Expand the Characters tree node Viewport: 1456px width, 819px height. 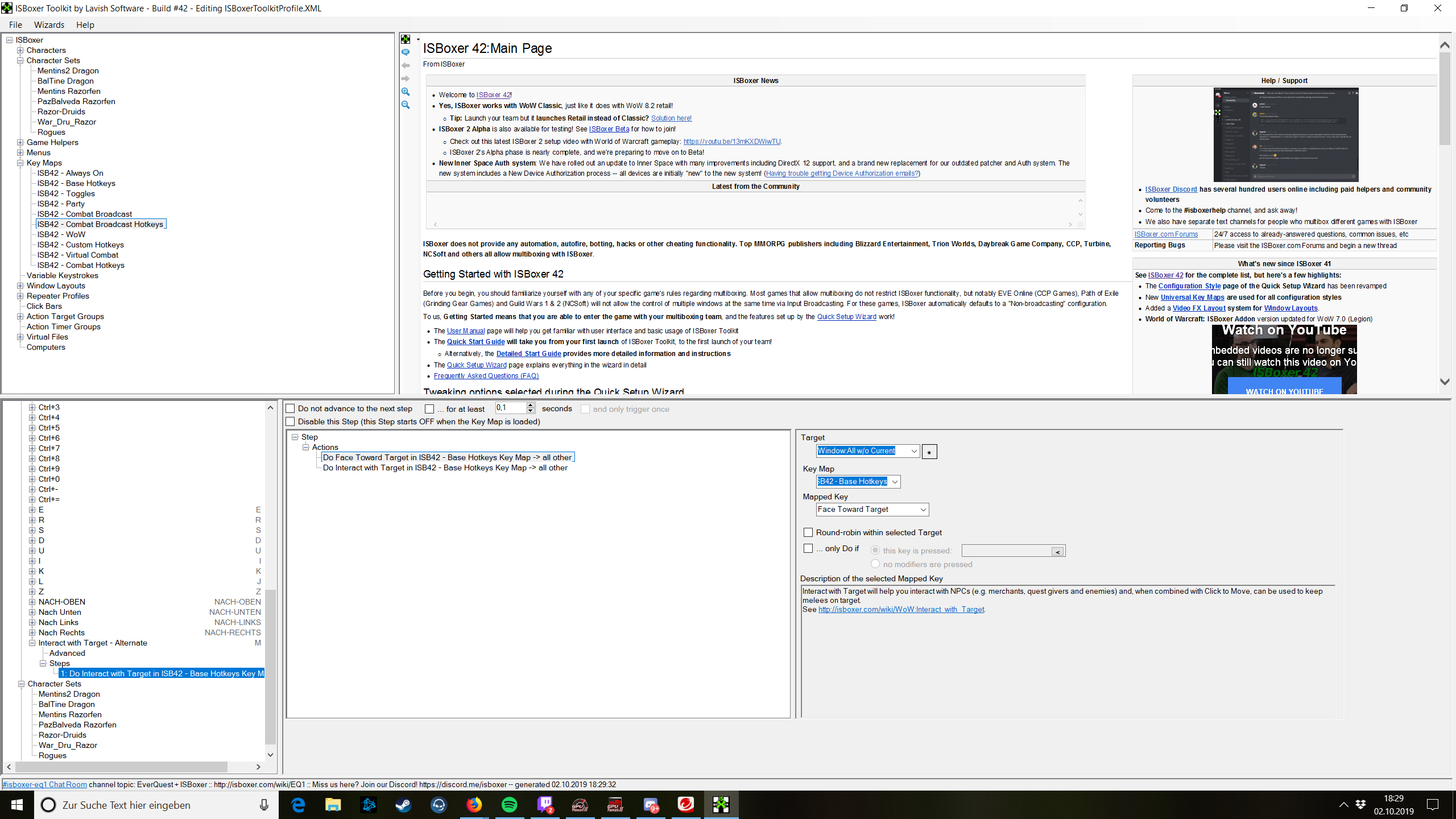[20, 50]
